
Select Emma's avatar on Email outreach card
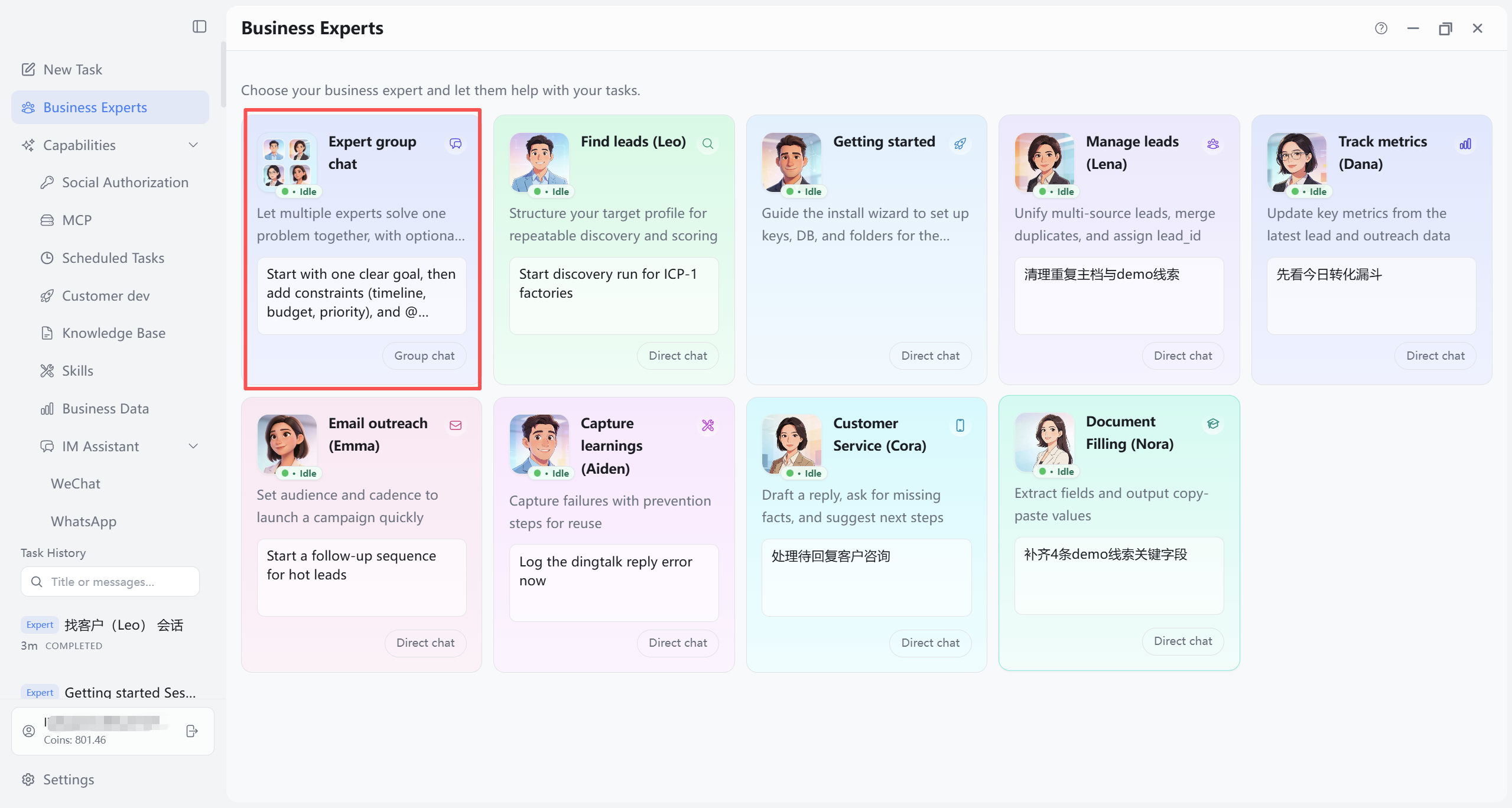[287, 444]
